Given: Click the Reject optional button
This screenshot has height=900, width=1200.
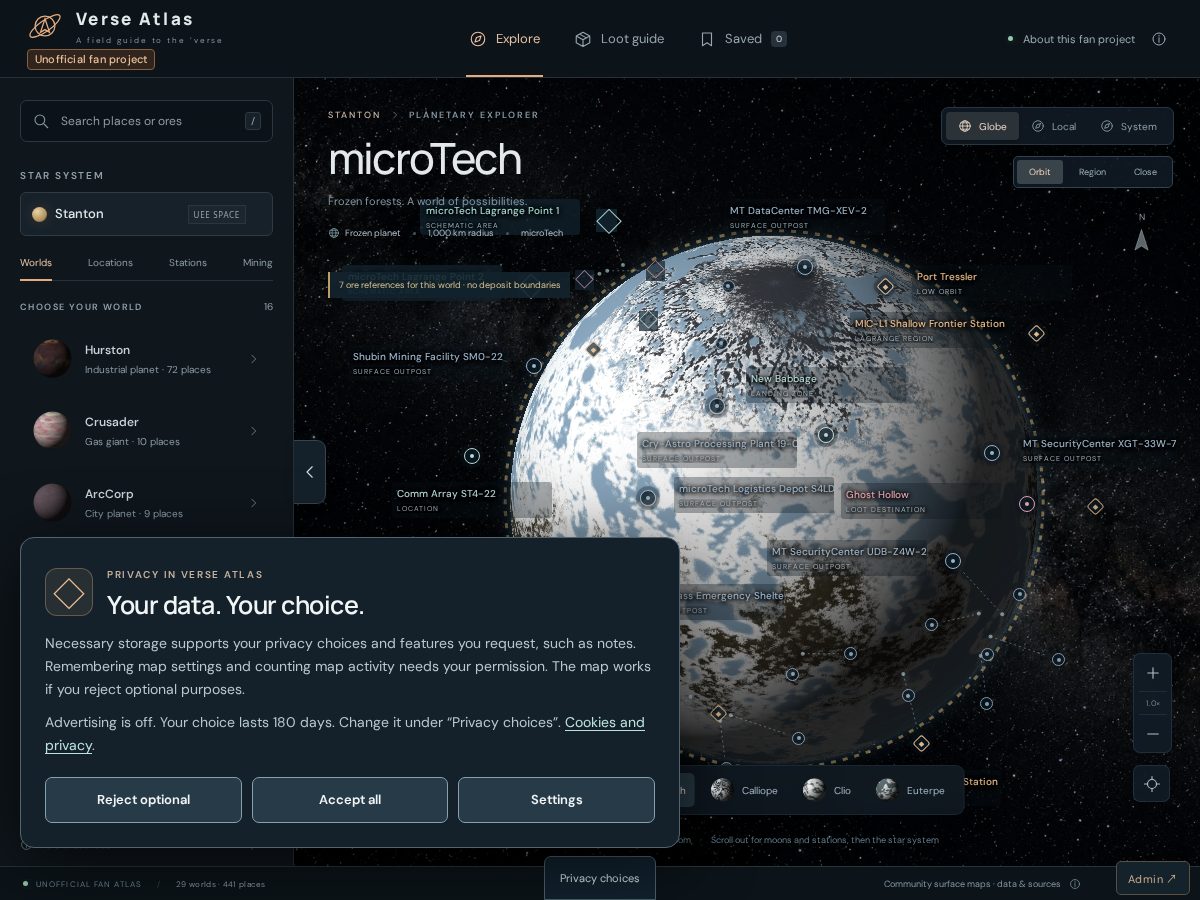Looking at the screenshot, I should coord(143,800).
